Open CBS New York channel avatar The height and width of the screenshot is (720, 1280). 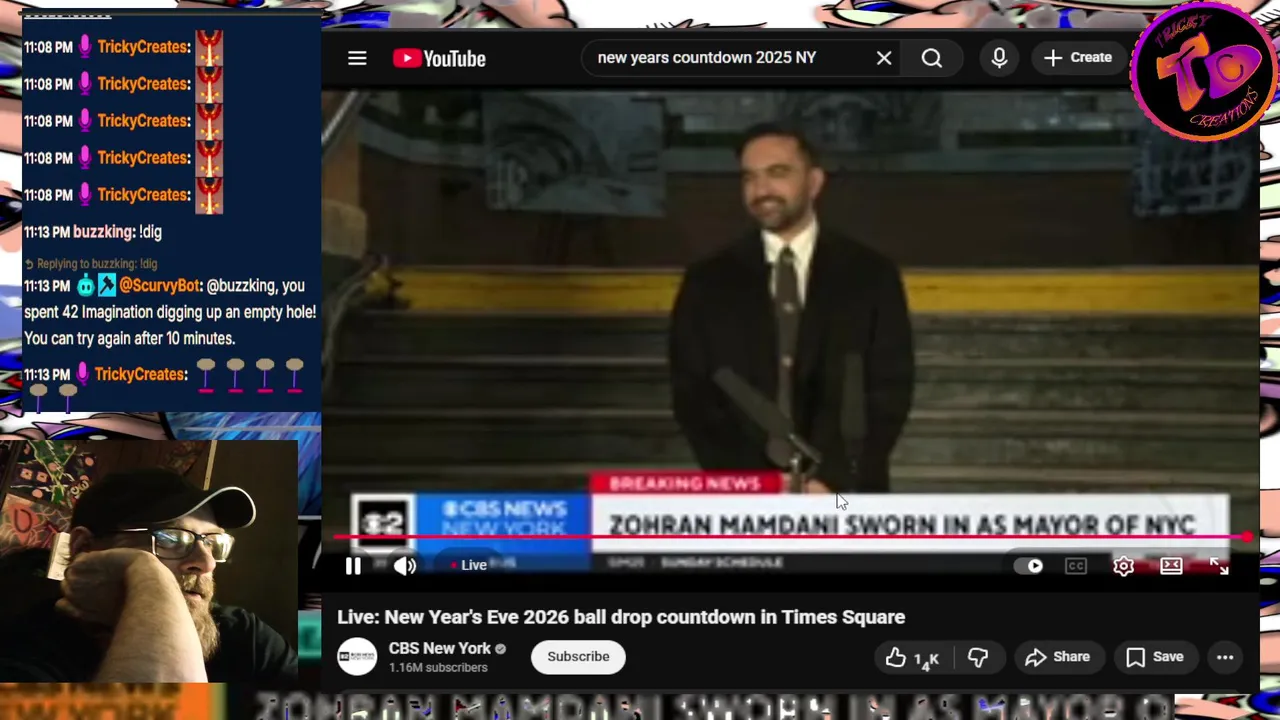click(357, 657)
